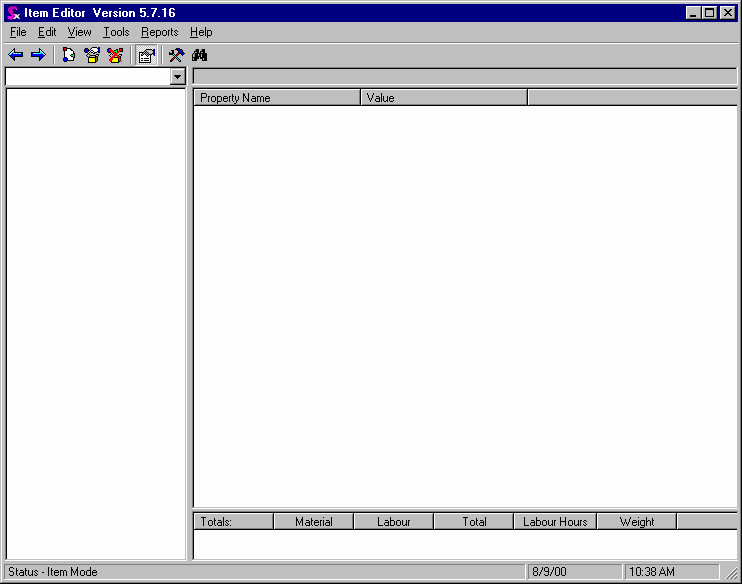Toggle the pressed properties view toolbar icon
The image size is (742, 584).
147,55
